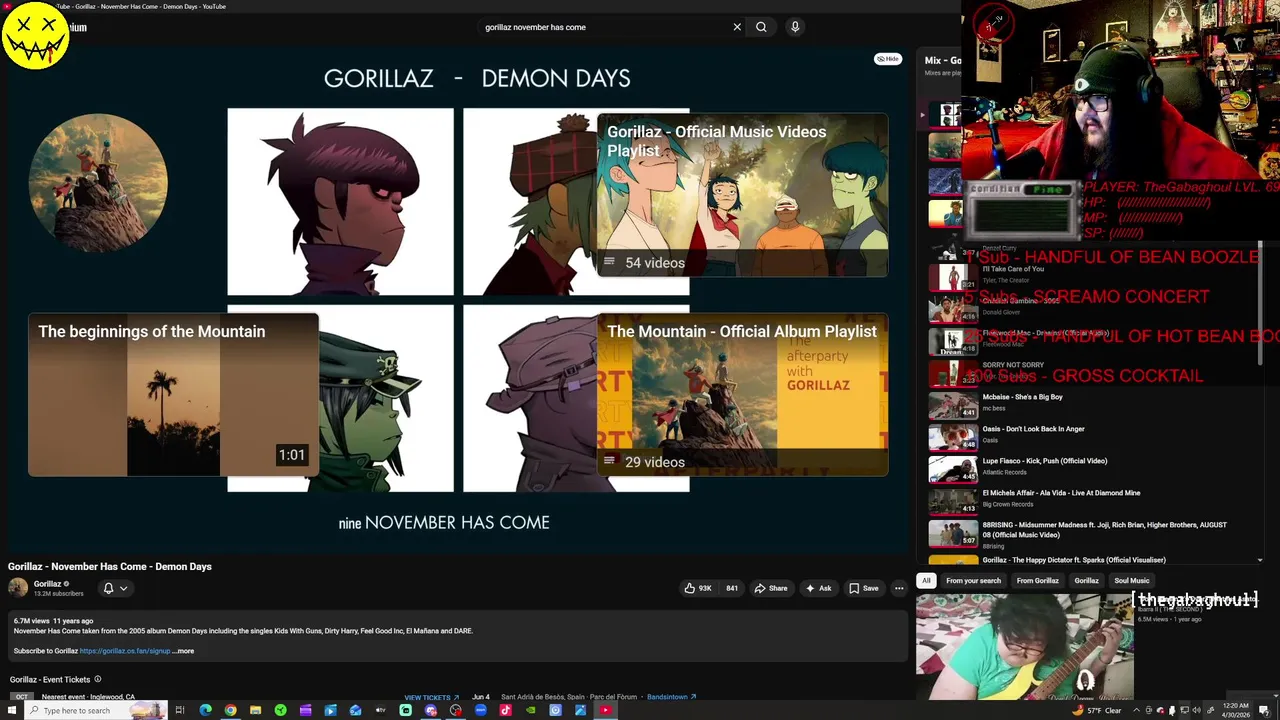
Task: Open the weather widget showing 57°F Clear
Action: click(x=1098, y=710)
